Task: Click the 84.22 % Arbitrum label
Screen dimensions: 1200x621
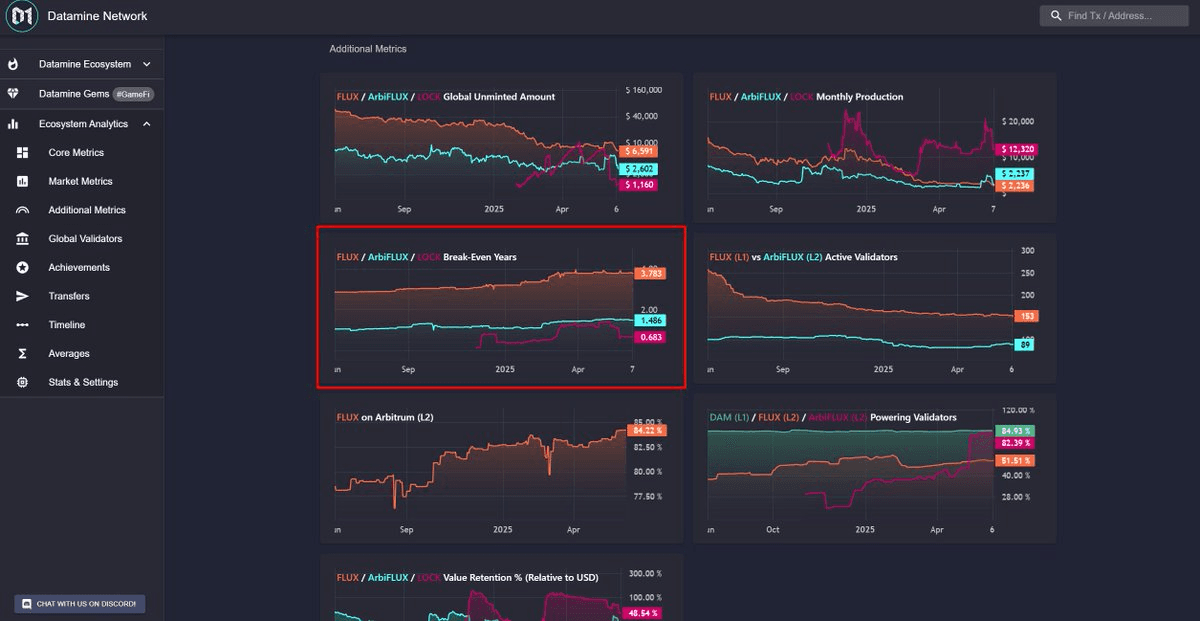Action: pos(645,430)
